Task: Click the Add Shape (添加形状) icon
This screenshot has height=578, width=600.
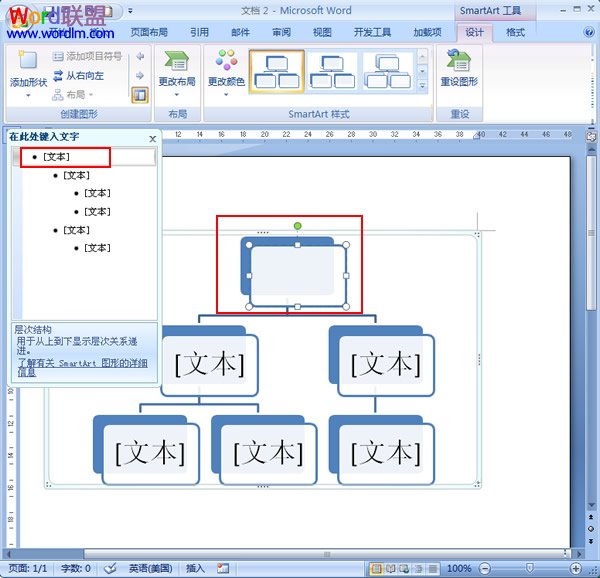Action: click(28, 61)
